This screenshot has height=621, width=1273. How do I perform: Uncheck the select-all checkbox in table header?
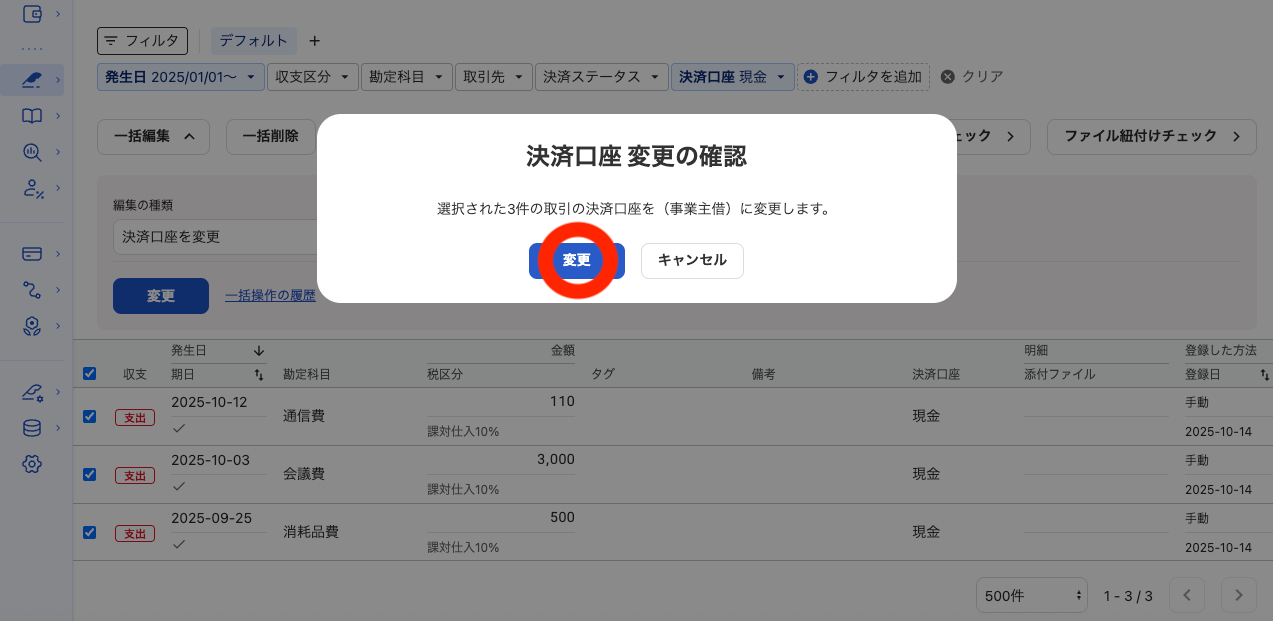point(89,373)
